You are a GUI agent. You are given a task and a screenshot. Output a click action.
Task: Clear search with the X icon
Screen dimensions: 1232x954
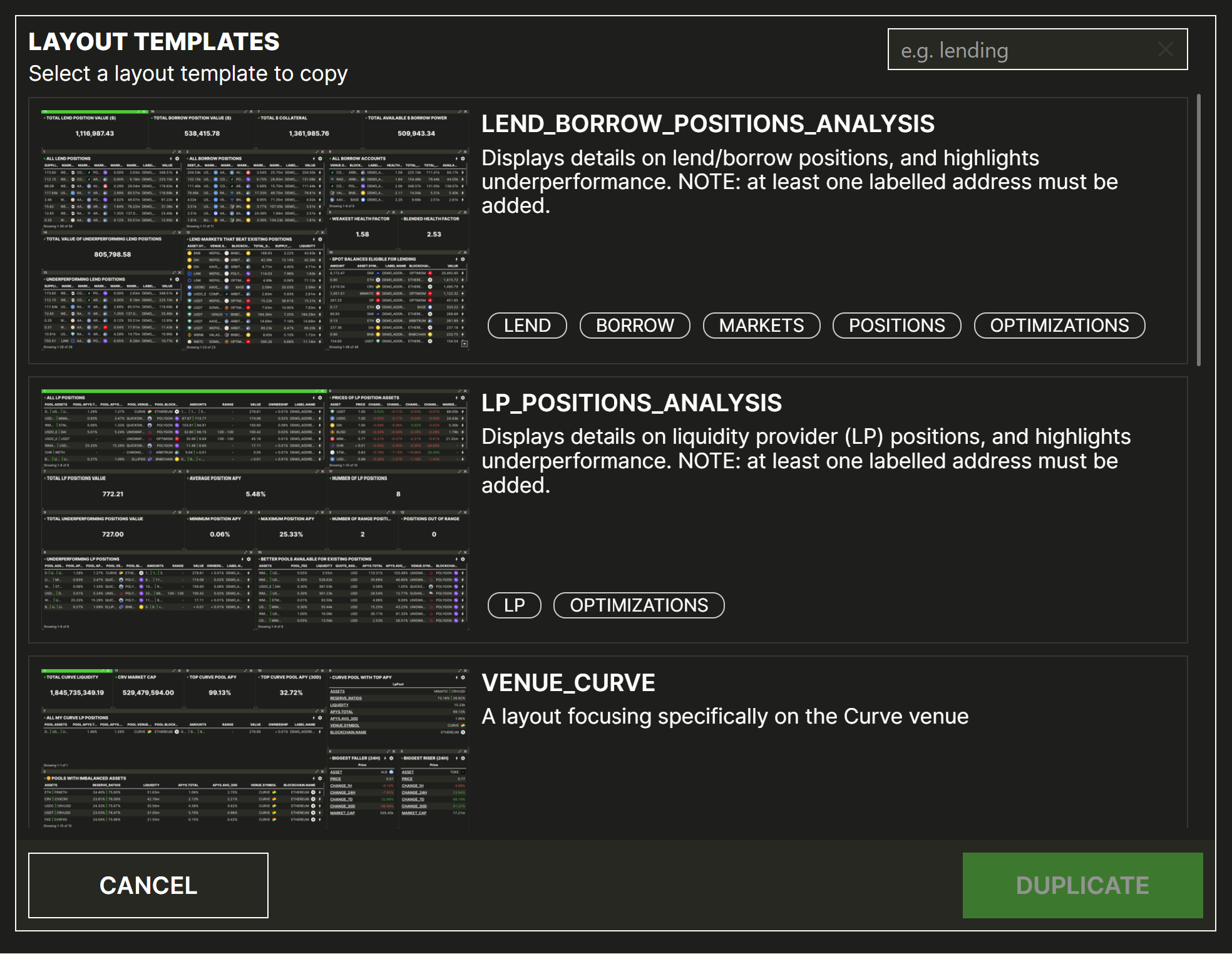pos(1165,49)
